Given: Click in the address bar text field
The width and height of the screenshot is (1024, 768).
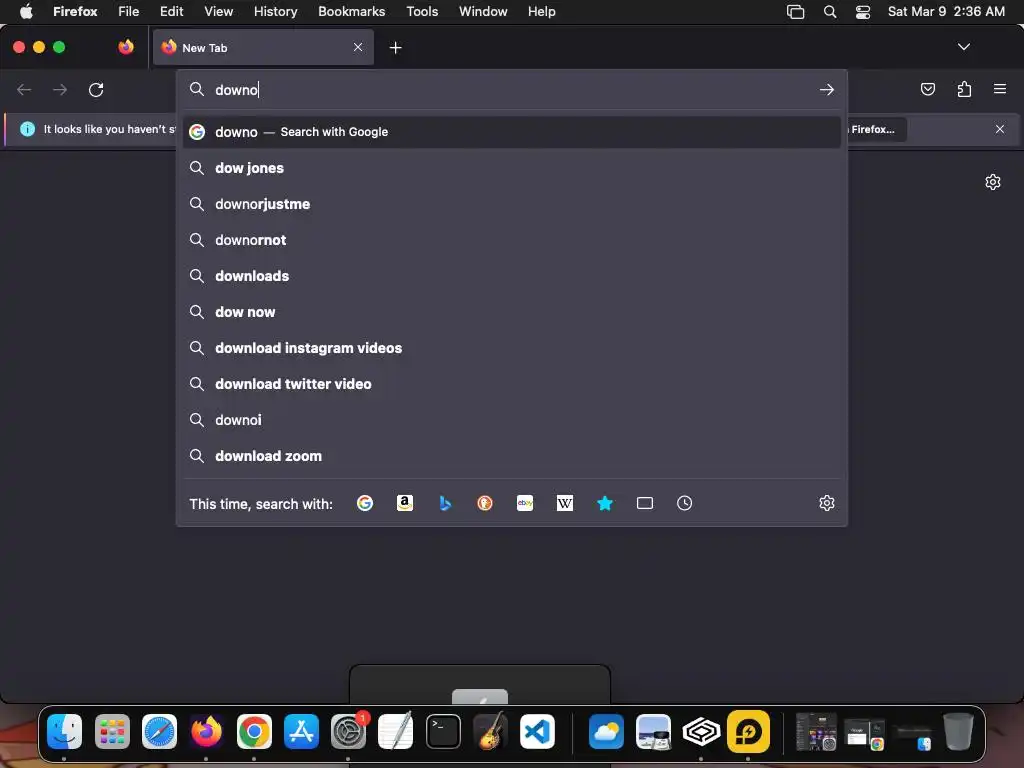Looking at the screenshot, I should pyautogui.click(x=513, y=89).
